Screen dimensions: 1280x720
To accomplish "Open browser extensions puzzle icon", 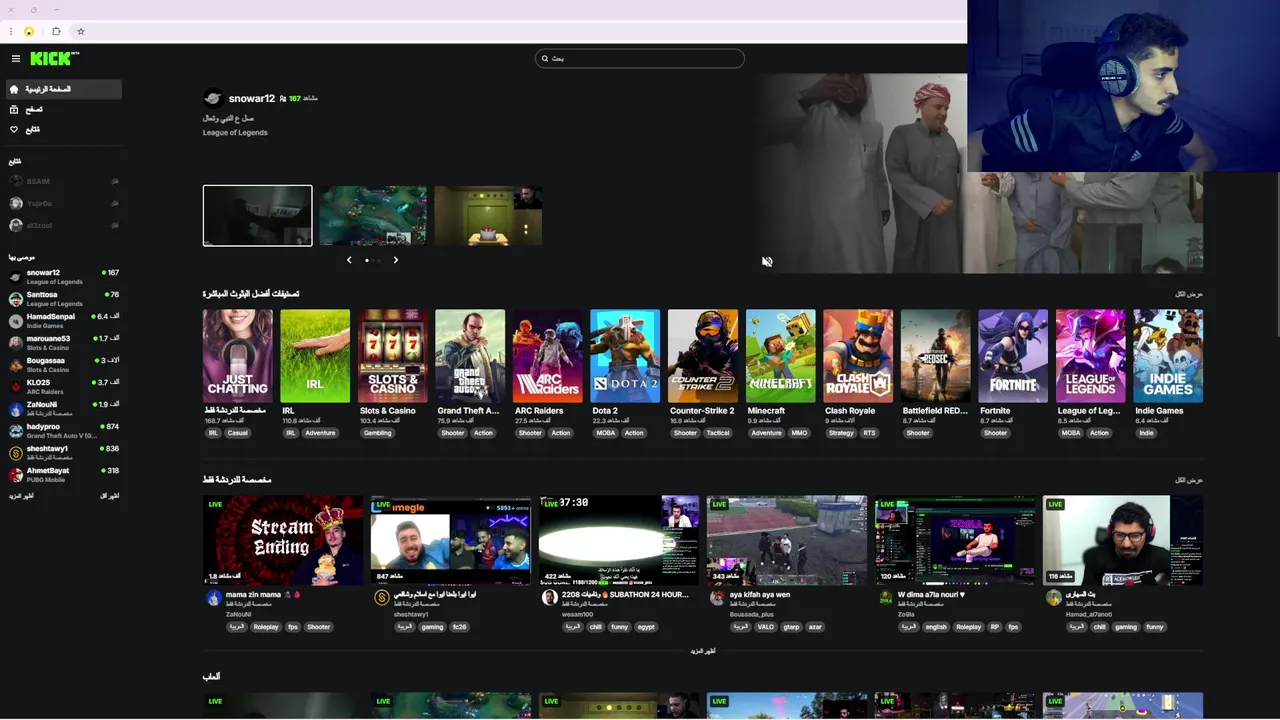I will click(x=56, y=32).
